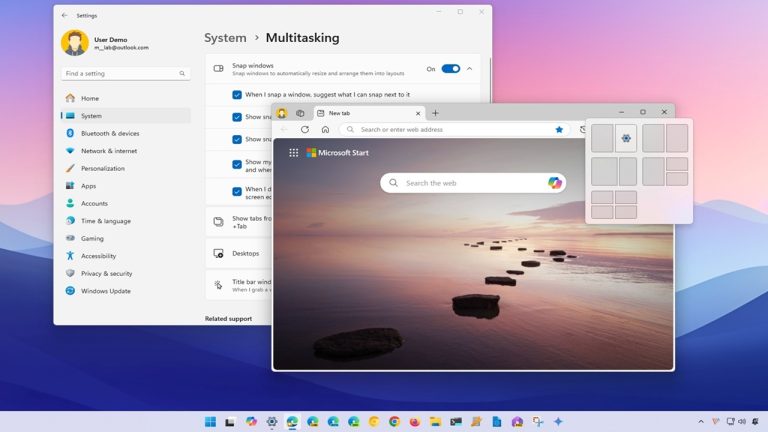Image resolution: width=768 pixels, height=432 pixels.
Task: Click the magnifier in Find a setting box
Action: point(182,73)
